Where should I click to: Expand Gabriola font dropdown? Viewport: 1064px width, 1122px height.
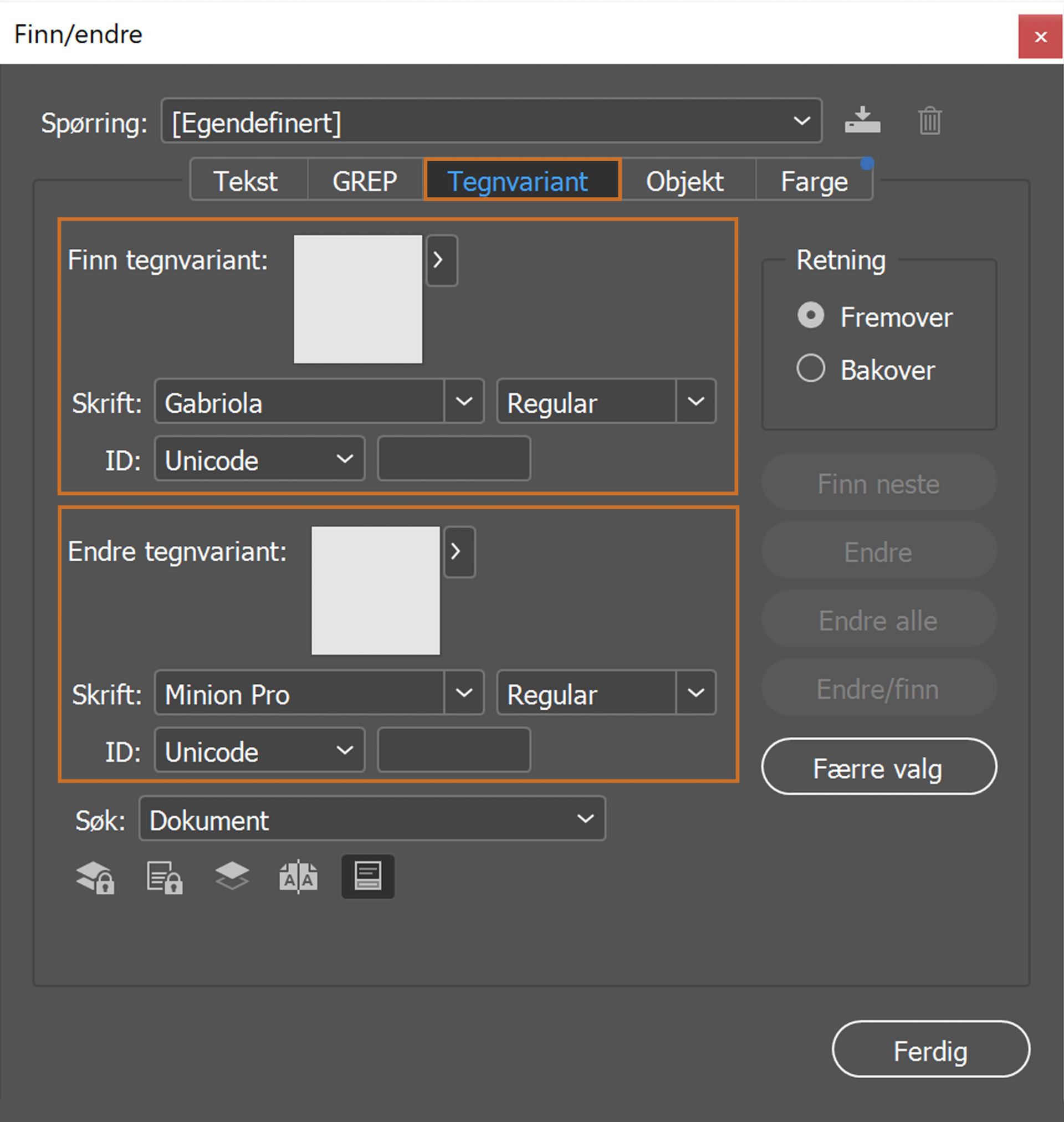click(x=463, y=401)
